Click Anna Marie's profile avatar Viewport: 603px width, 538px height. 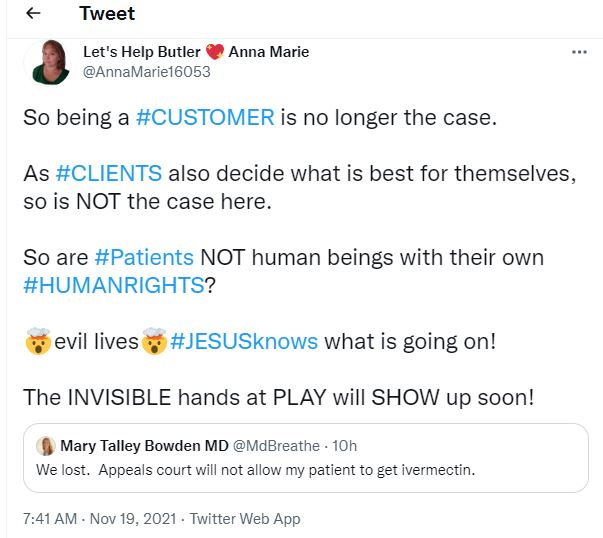(51, 62)
